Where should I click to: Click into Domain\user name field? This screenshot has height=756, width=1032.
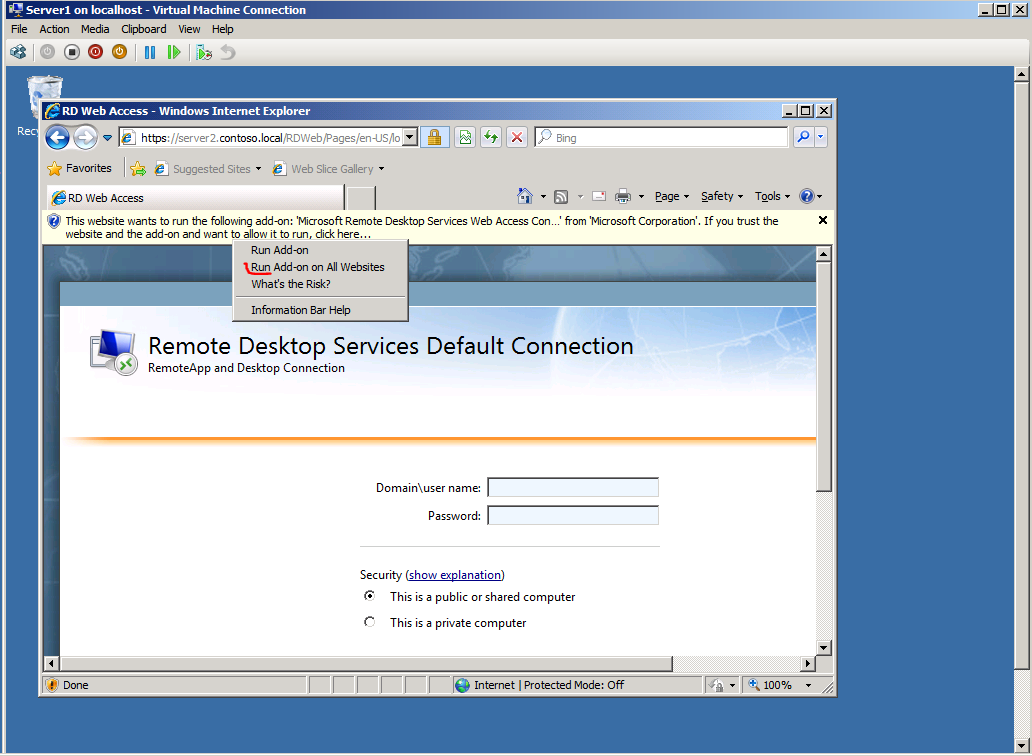[x=573, y=488]
